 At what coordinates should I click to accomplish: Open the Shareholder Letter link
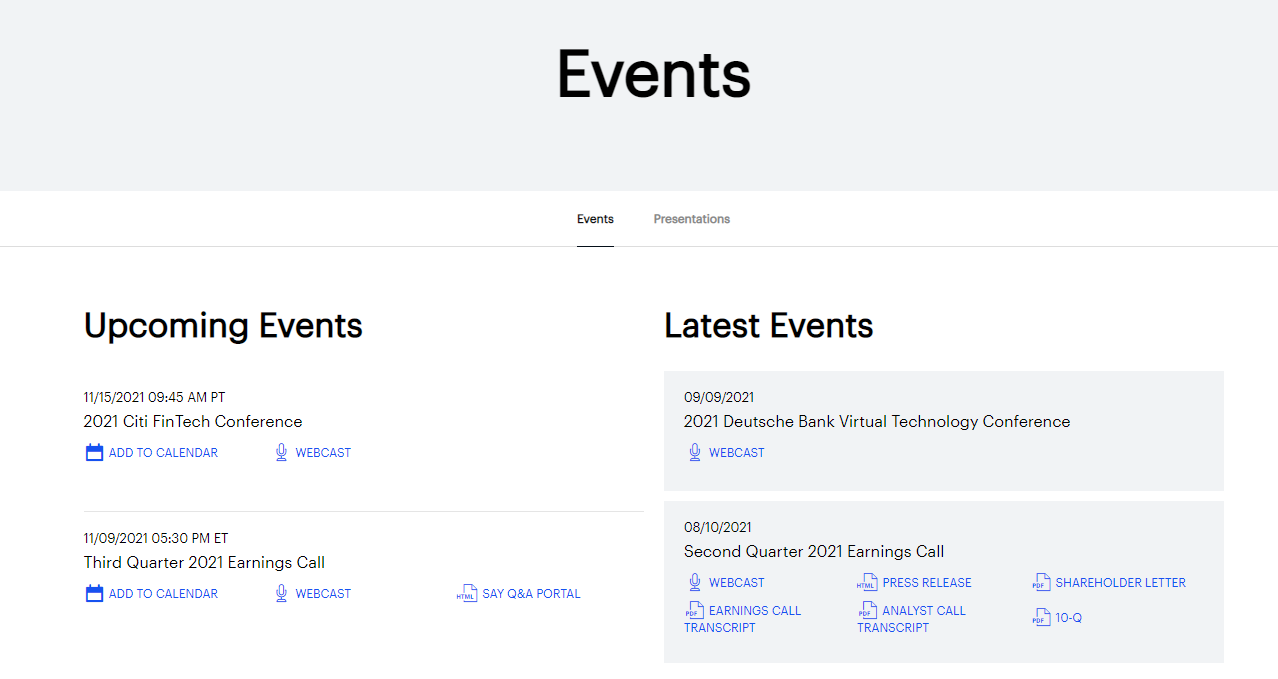tap(1109, 583)
